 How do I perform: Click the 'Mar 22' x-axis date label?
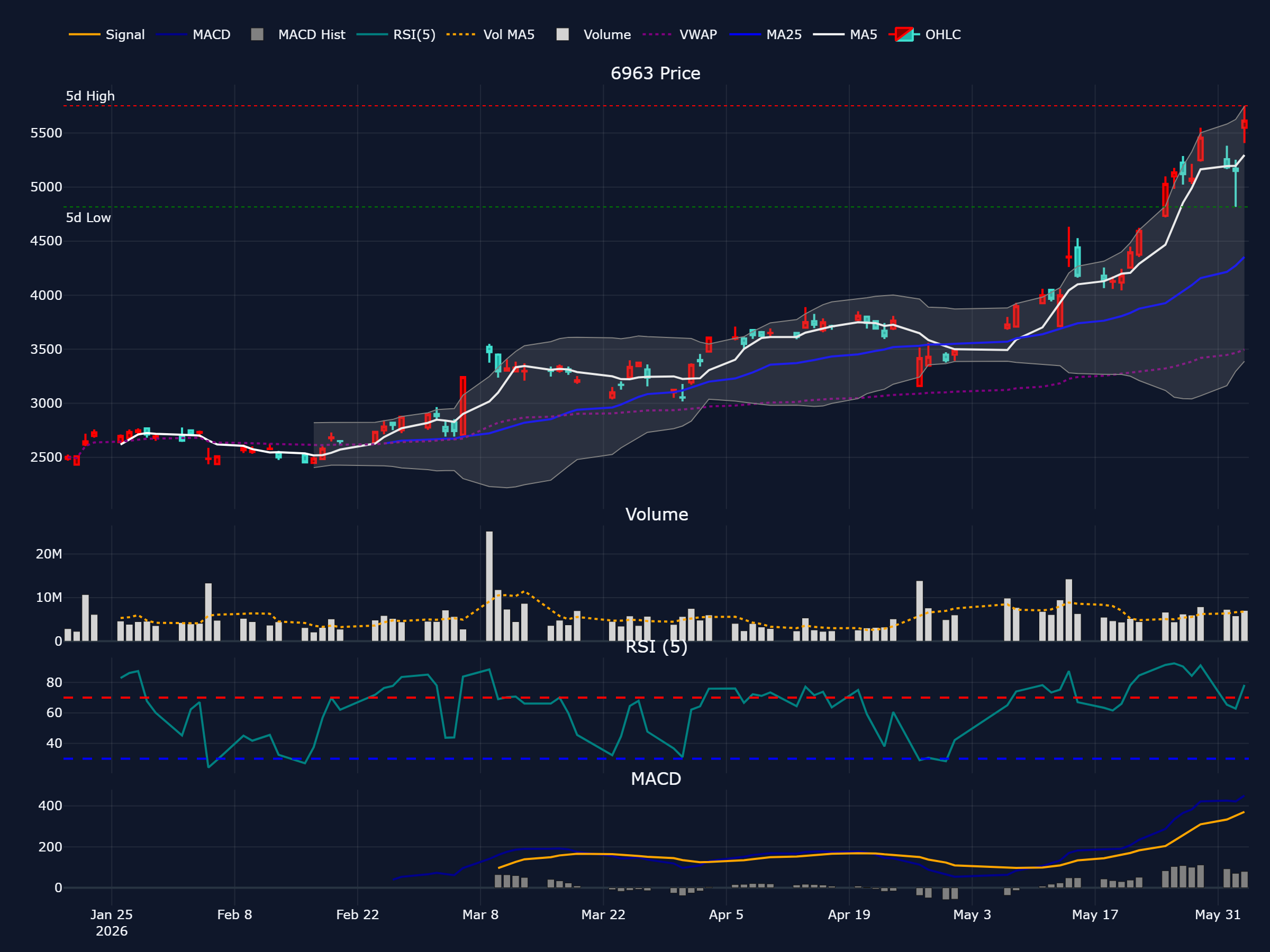[x=603, y=914]
